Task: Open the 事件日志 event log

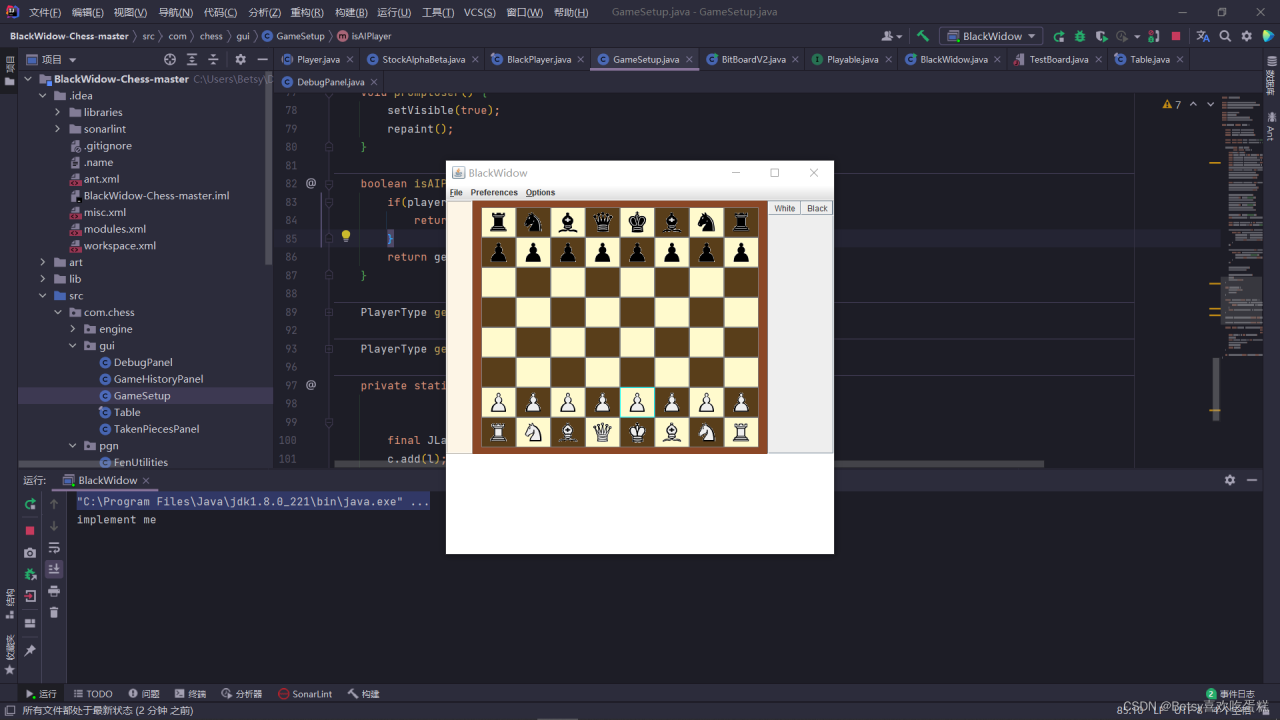Action: 1230,694
